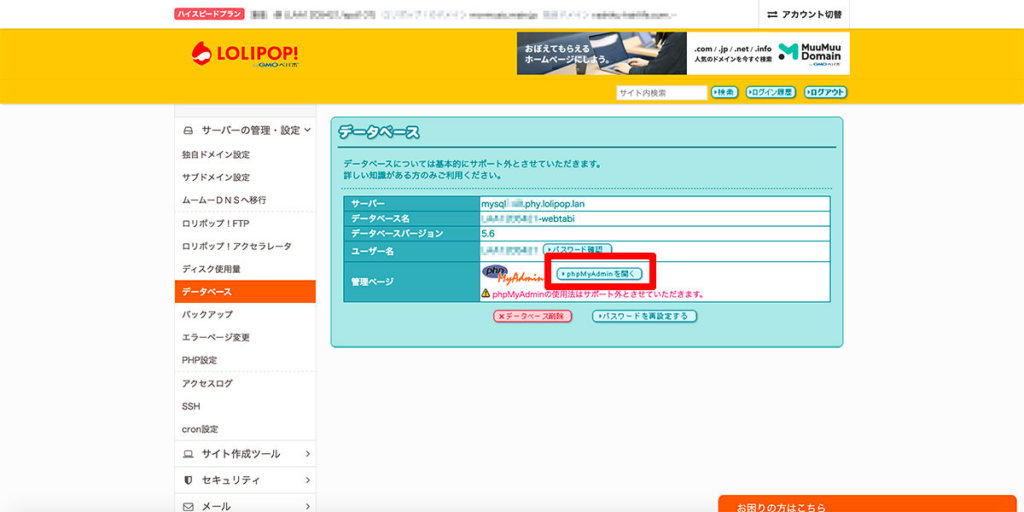Click the laptop icon beside サイト作成ツール
This screenshot has height=512, width=1024.
pos(188,454)
